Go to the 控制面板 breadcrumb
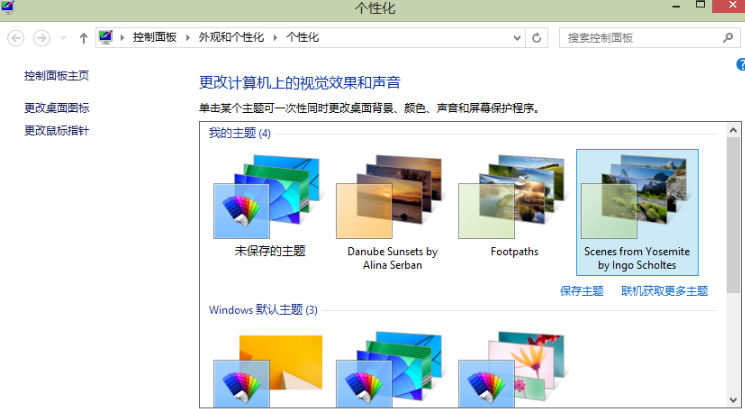The image size is (745, 409). (x=154, y=38)
